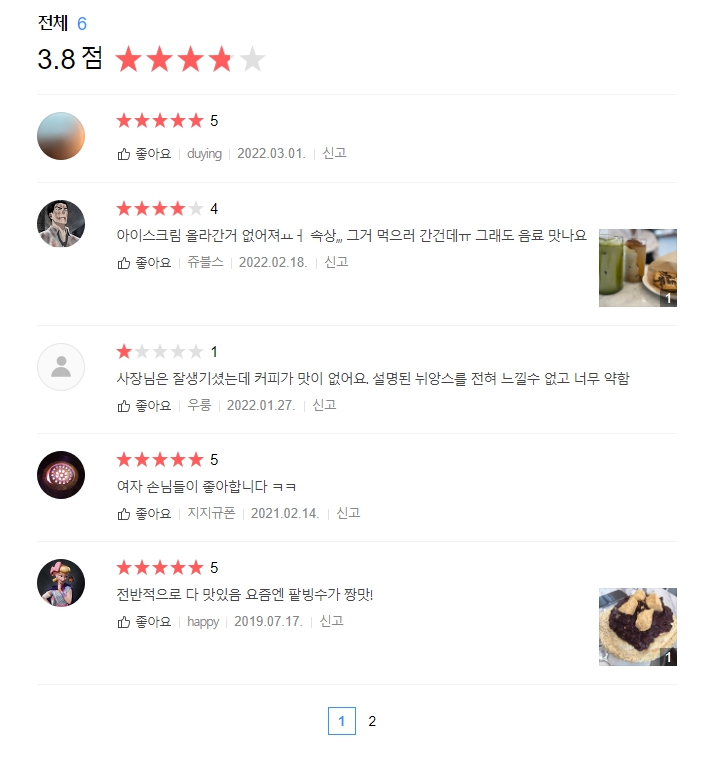The width and height of the screenshot is (704, 763).
Task: Report duying's review via 신고
Action: coord(334,153)
